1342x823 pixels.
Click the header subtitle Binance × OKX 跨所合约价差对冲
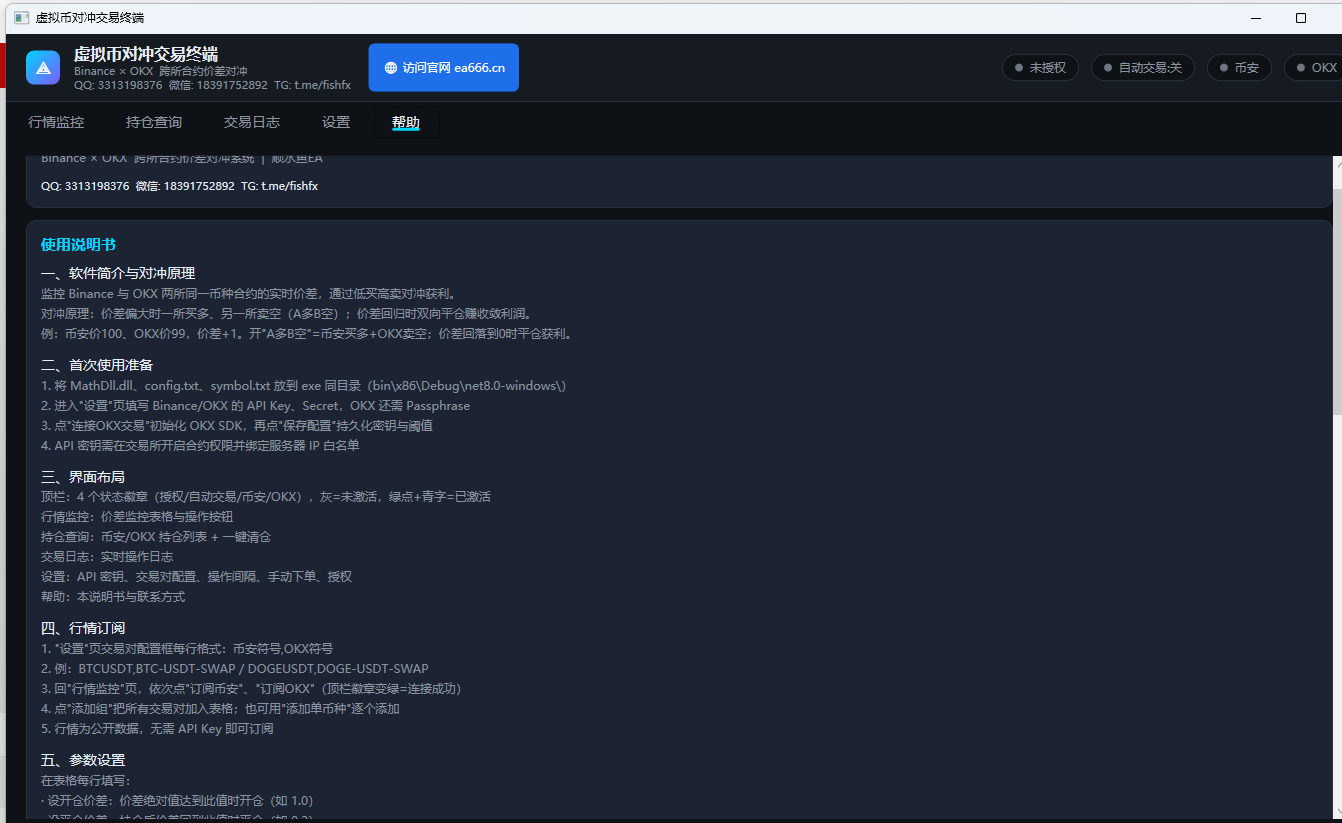coord(160,71)
